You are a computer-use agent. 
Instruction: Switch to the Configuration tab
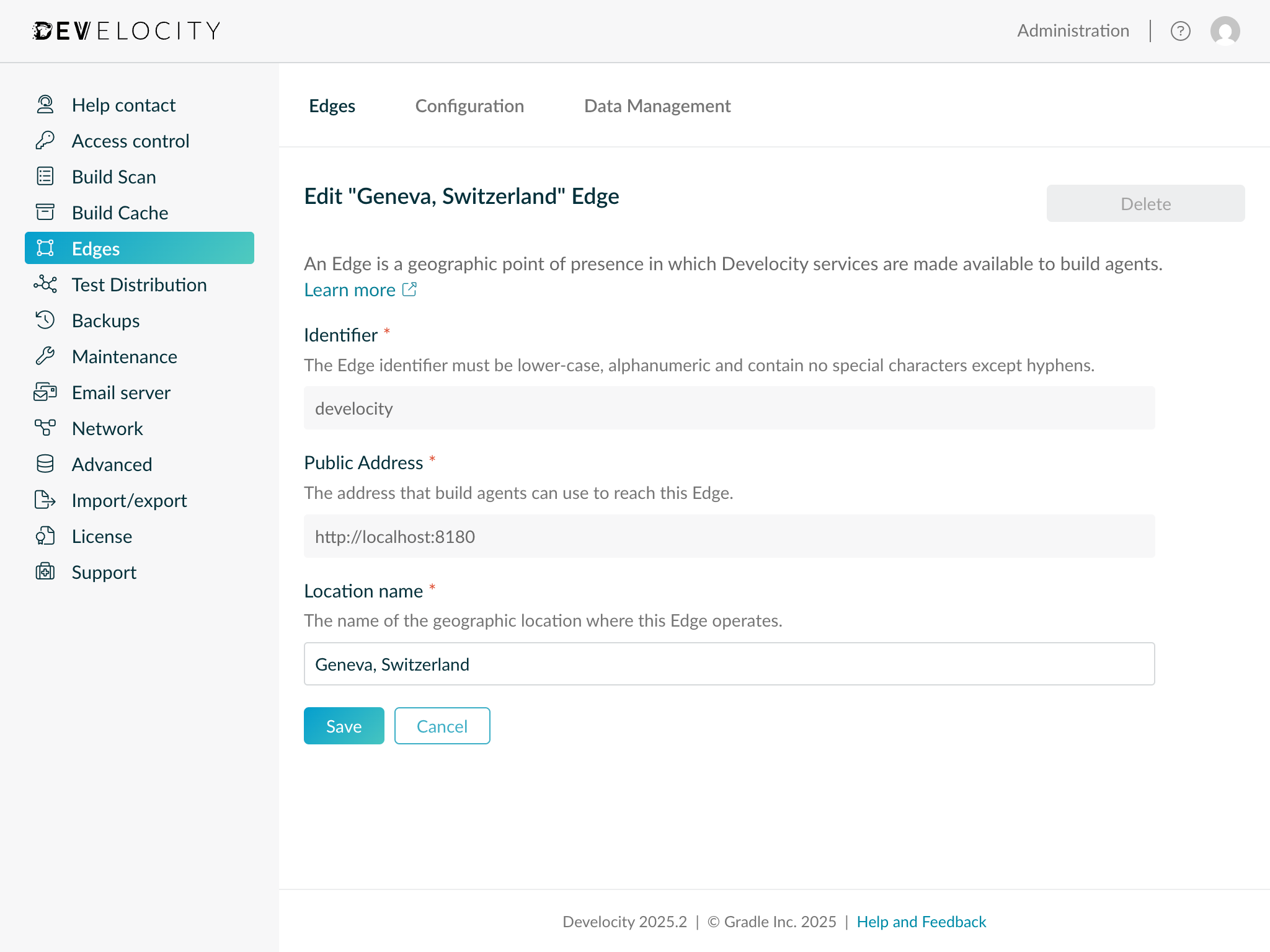coord(469,106)
